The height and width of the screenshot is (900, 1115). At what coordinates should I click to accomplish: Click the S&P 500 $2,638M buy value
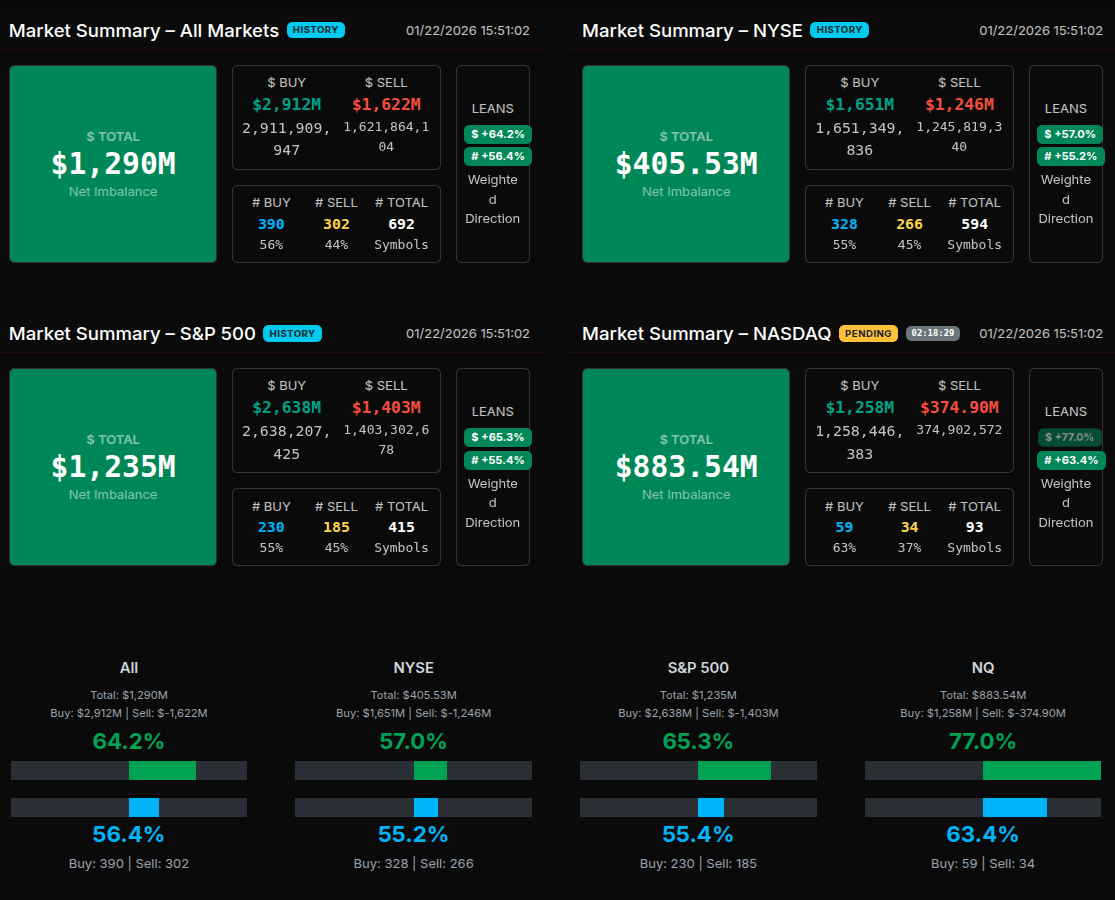pos(286,407)
